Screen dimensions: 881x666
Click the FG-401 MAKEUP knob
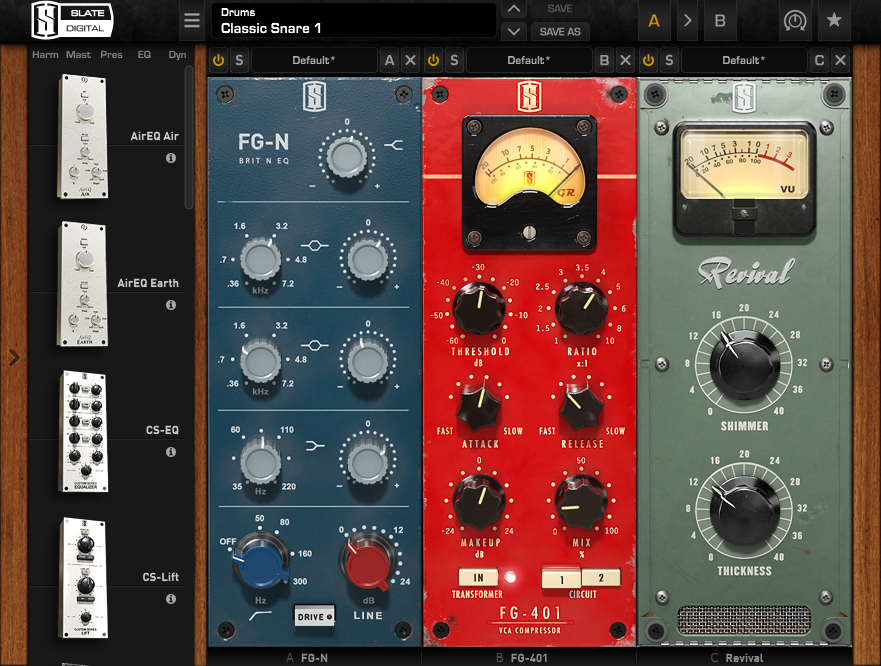click(x=479, y=502)
